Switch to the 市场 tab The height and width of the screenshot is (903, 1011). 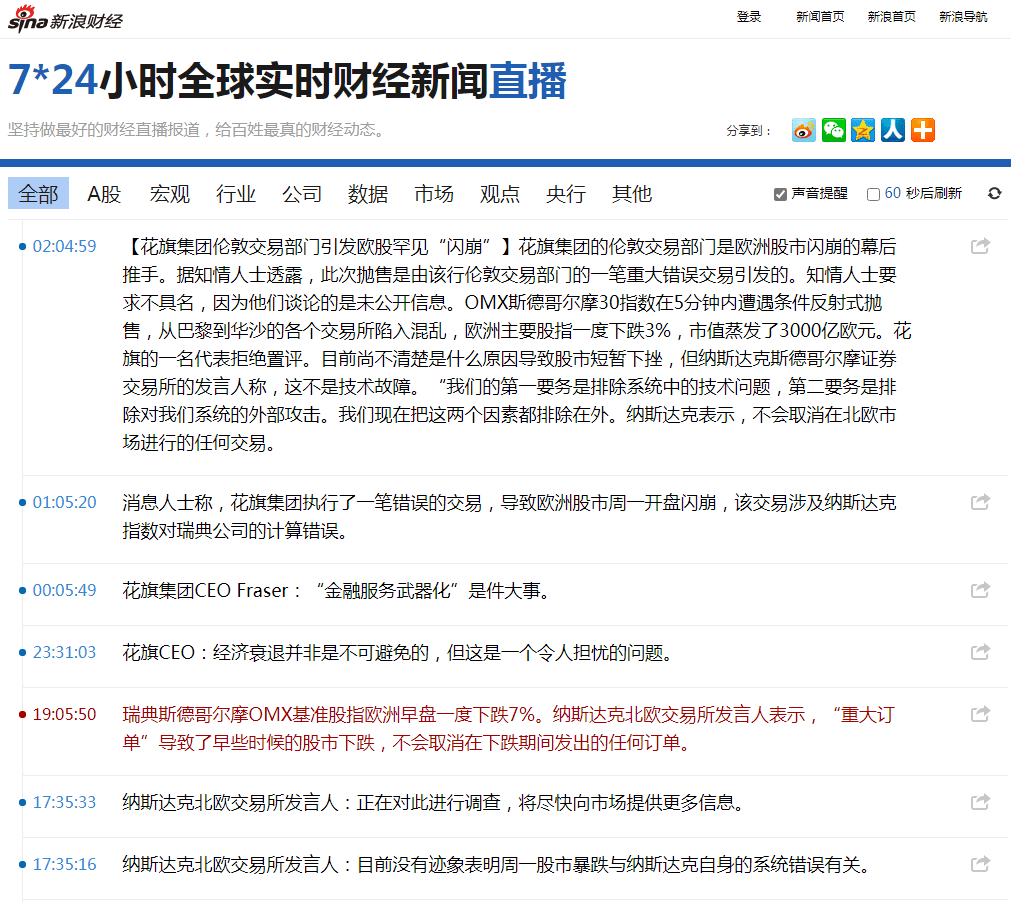click(x=434, y=194)
